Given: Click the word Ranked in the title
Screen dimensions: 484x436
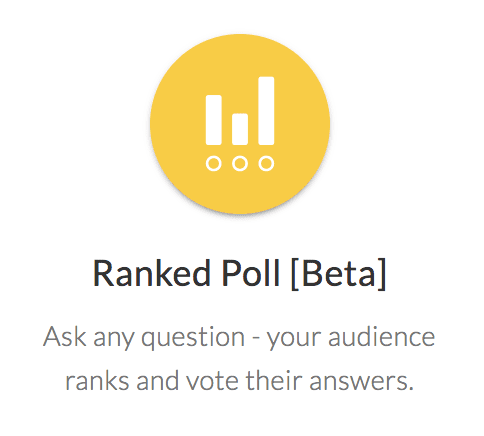Looking at the screenshot, I should coord(152,273).
